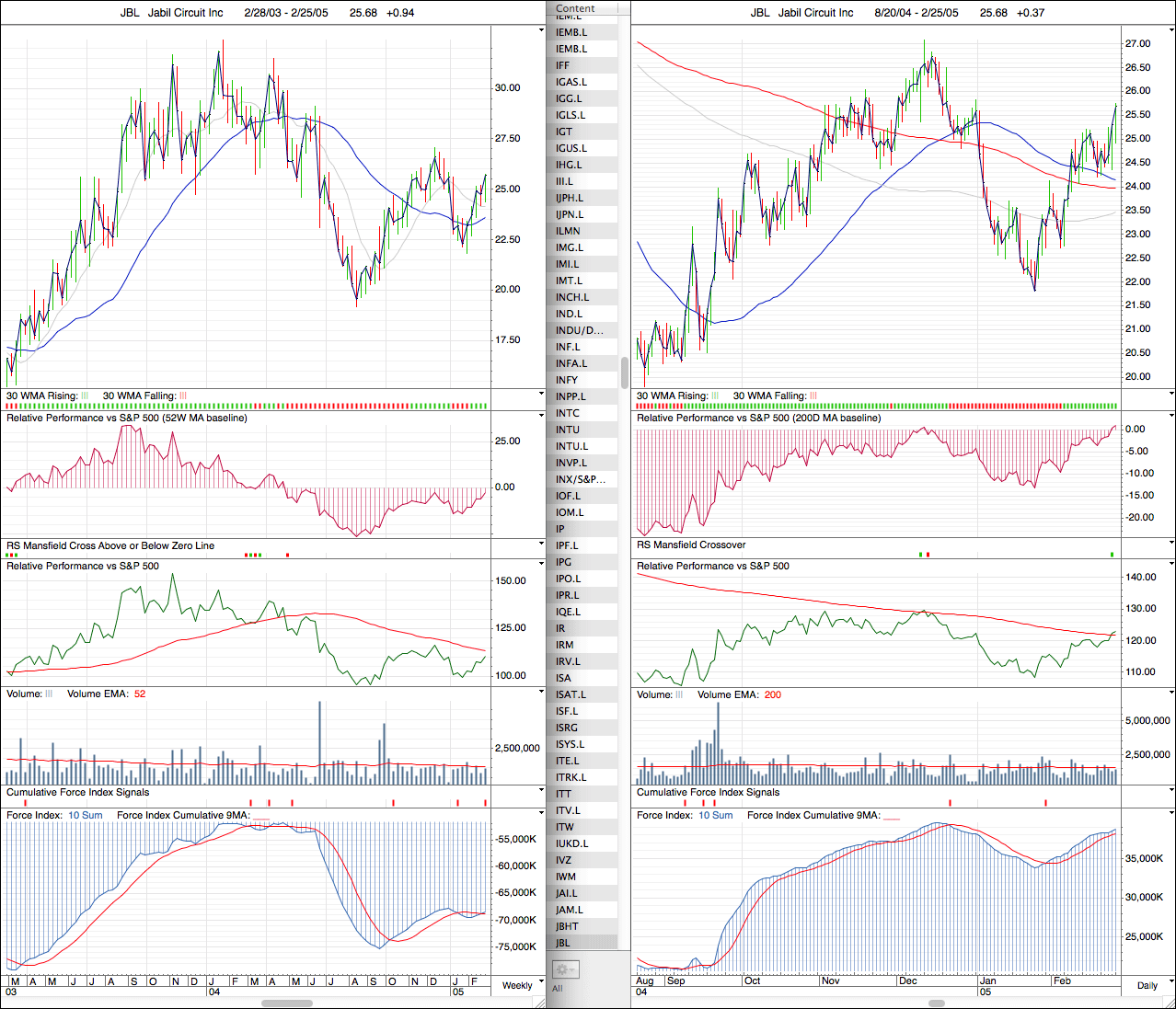The height and width of the screenshot is (1009, 1176).
Task: Select ILMN ticker in the list
Action: [568, 231]
